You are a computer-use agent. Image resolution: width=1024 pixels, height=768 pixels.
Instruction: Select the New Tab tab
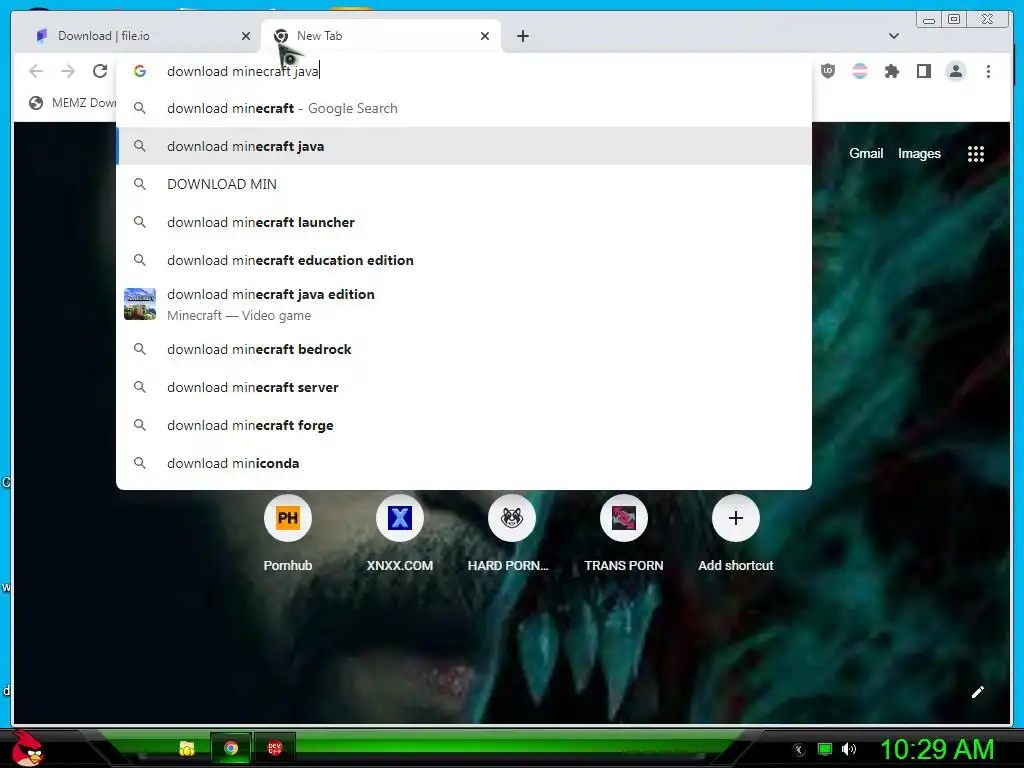[381, 36]
